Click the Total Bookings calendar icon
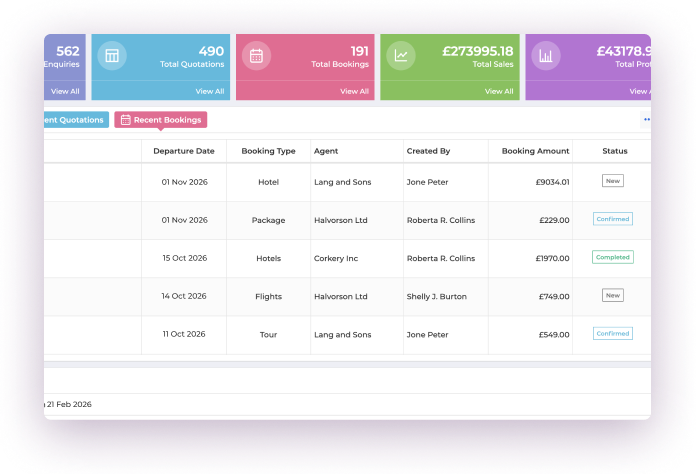 click(256, 55)
